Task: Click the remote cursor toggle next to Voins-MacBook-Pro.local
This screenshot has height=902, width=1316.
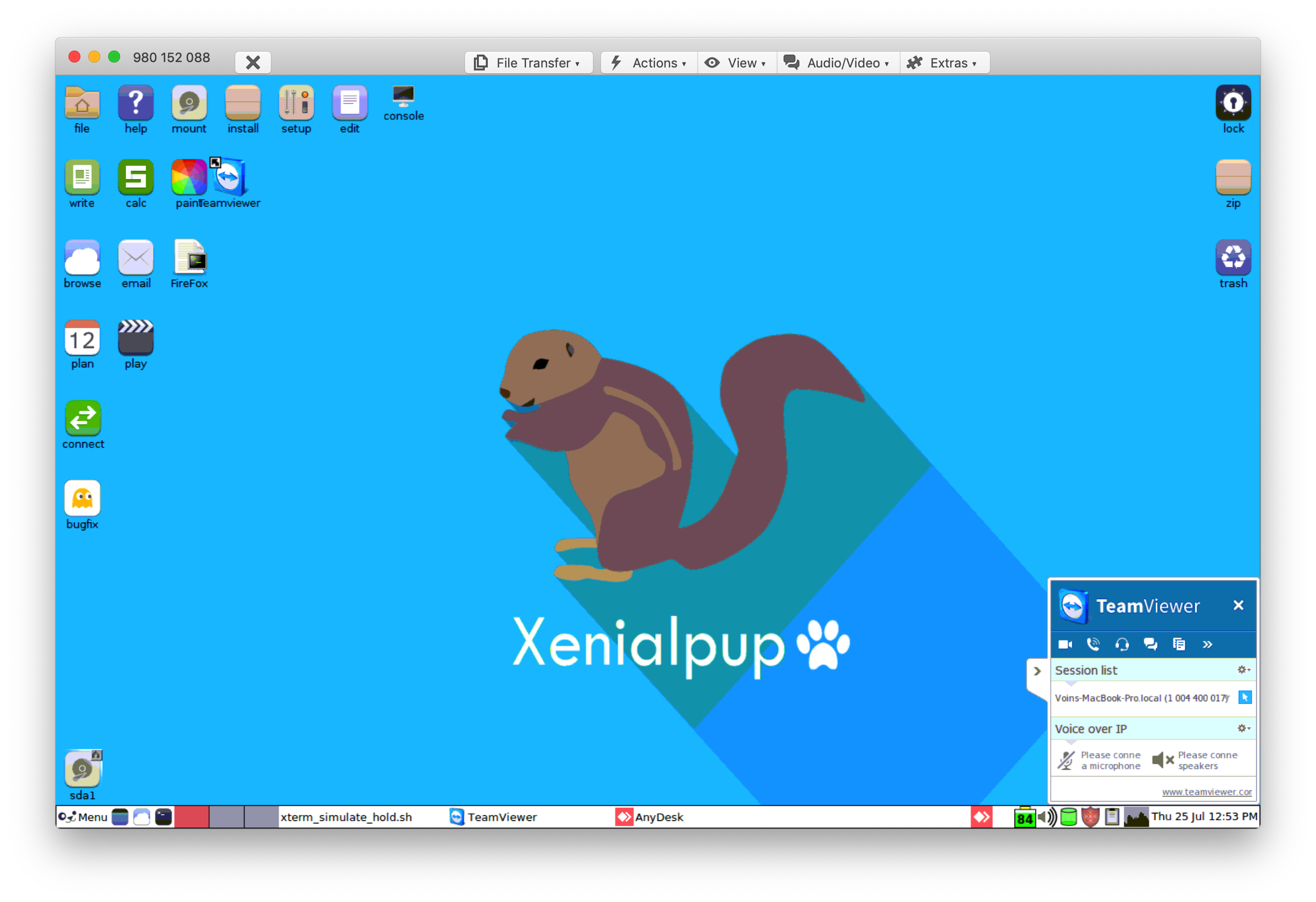Action: pos(1245,698)
